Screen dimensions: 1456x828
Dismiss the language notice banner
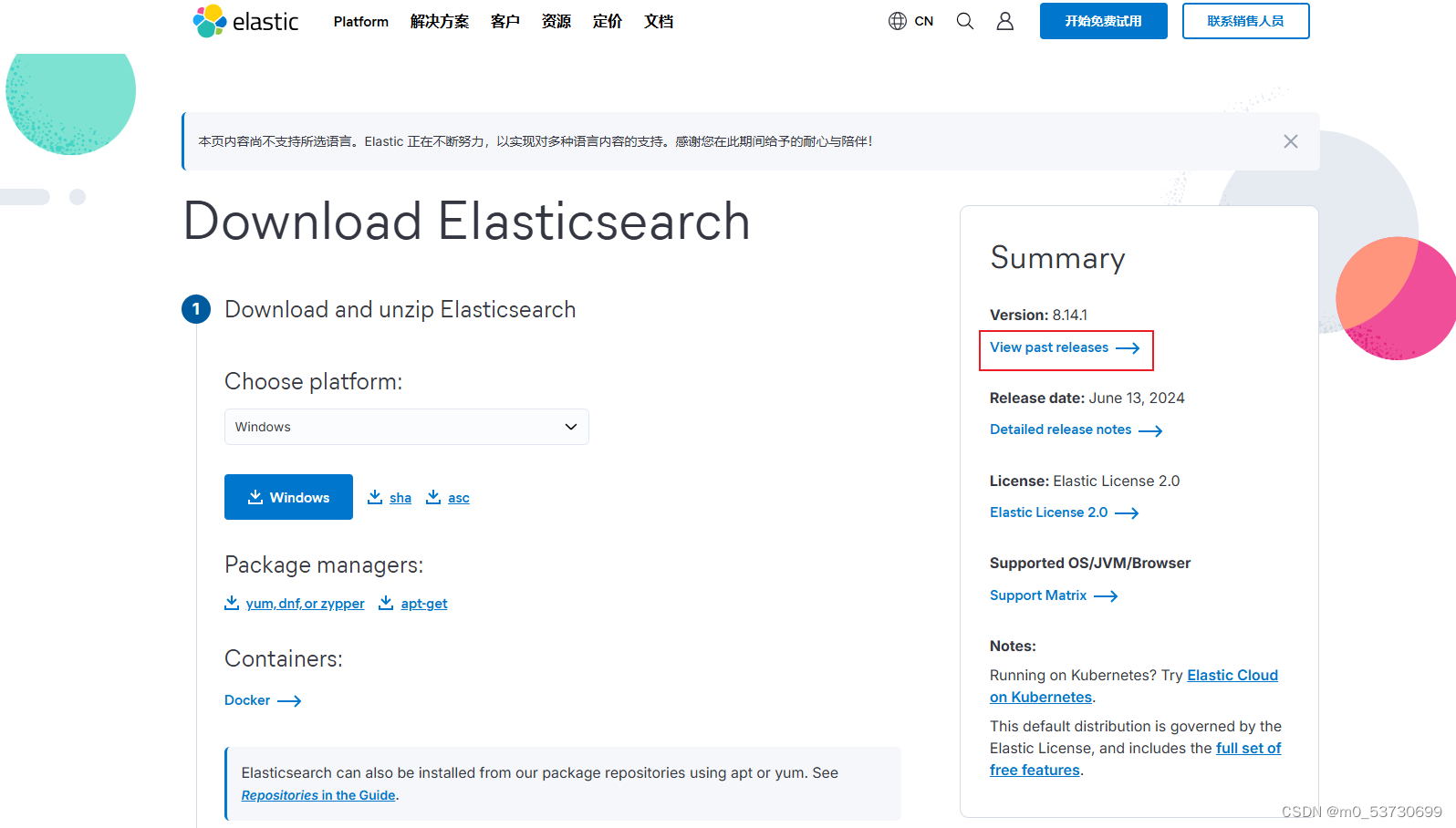click(x=1290, y=141)
